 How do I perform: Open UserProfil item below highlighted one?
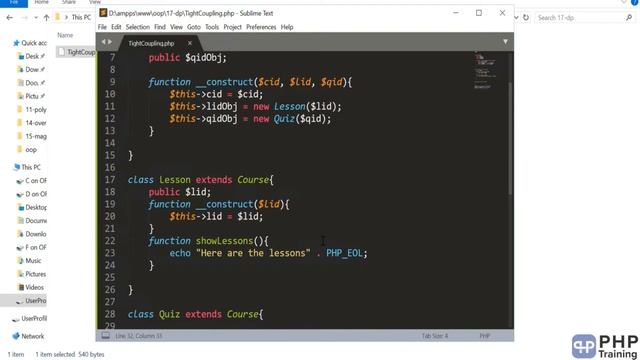(29, 318)
